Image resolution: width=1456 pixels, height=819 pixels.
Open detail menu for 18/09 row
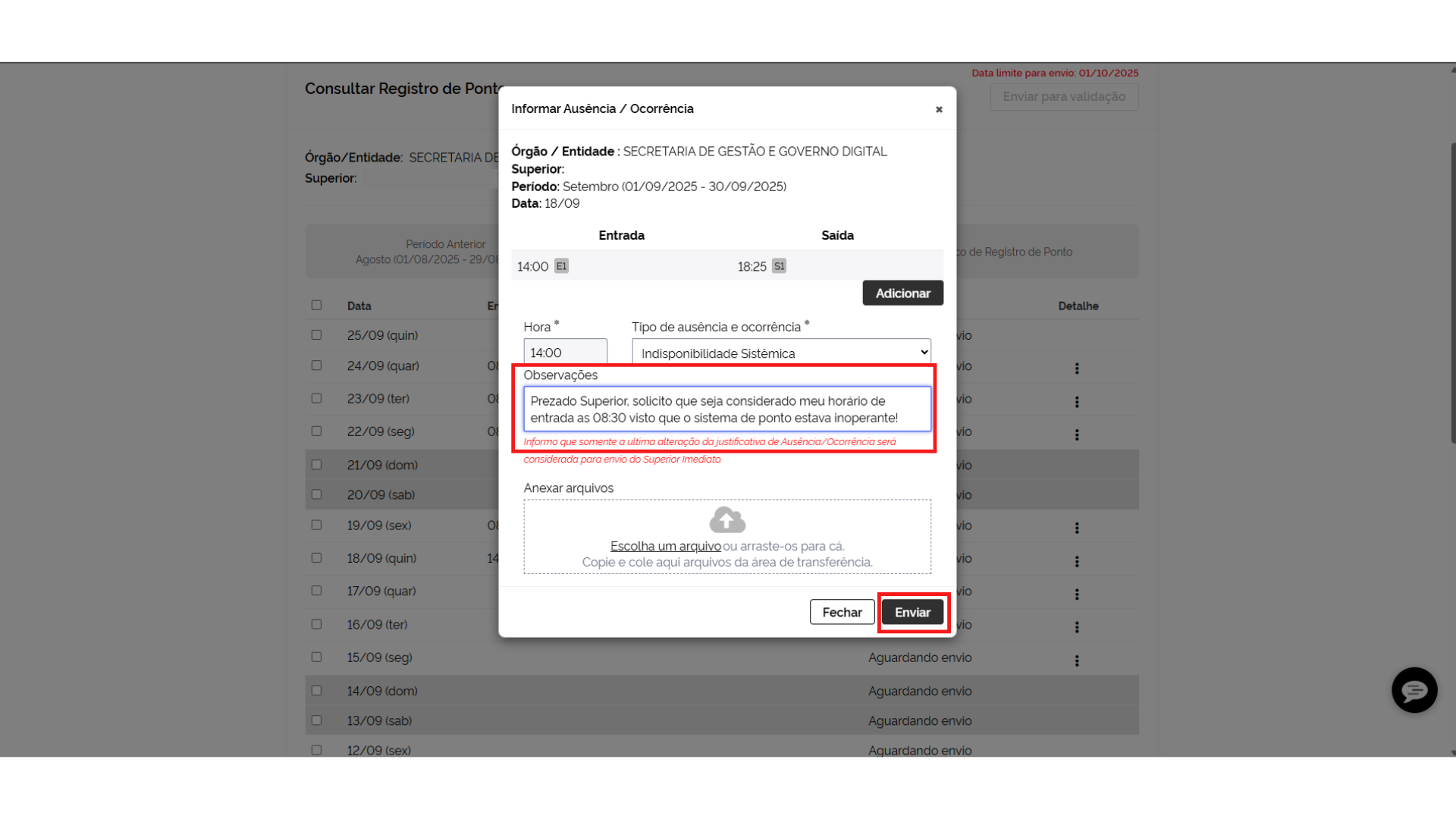coord(1076,561)
